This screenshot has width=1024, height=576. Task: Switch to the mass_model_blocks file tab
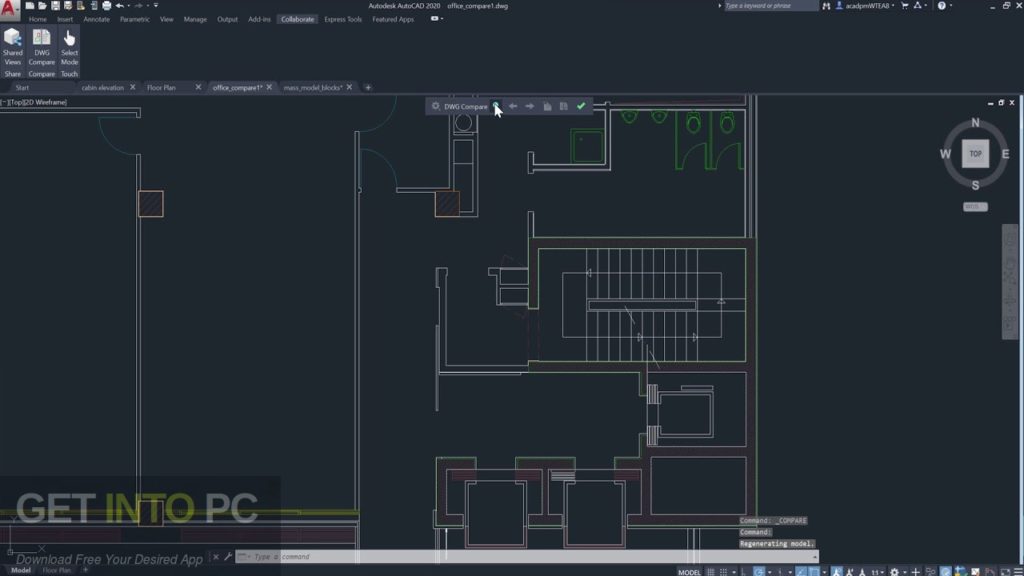point(313,87)
